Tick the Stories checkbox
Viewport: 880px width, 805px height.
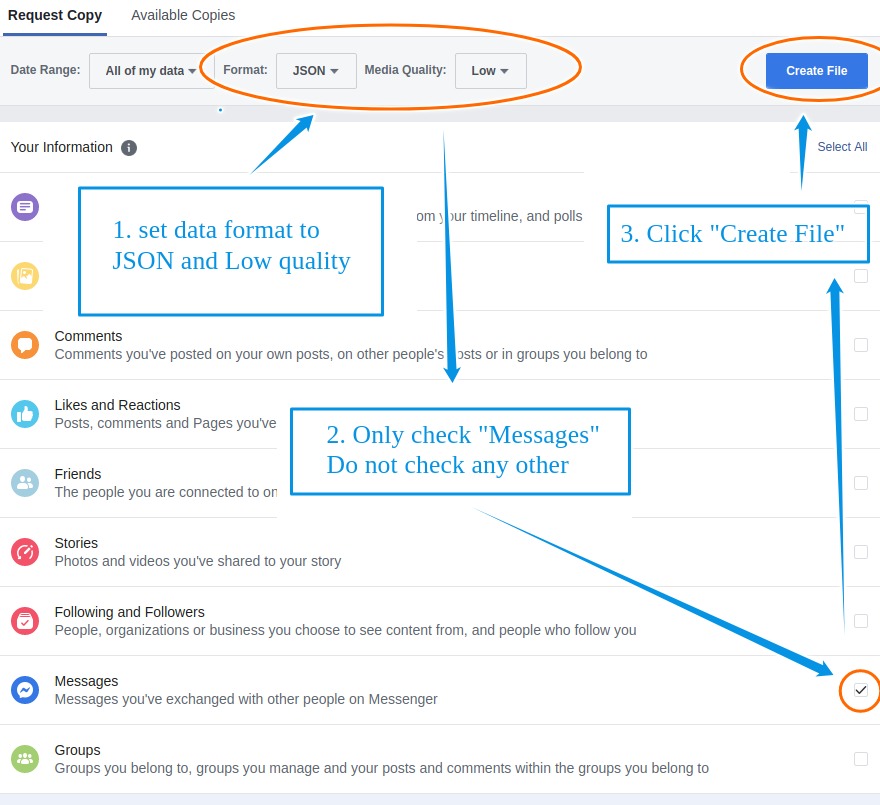860,552
